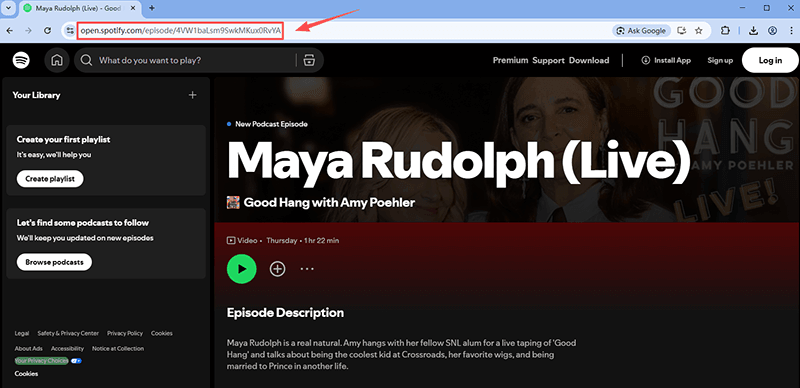Open the Download link

(x=589, y=60)
